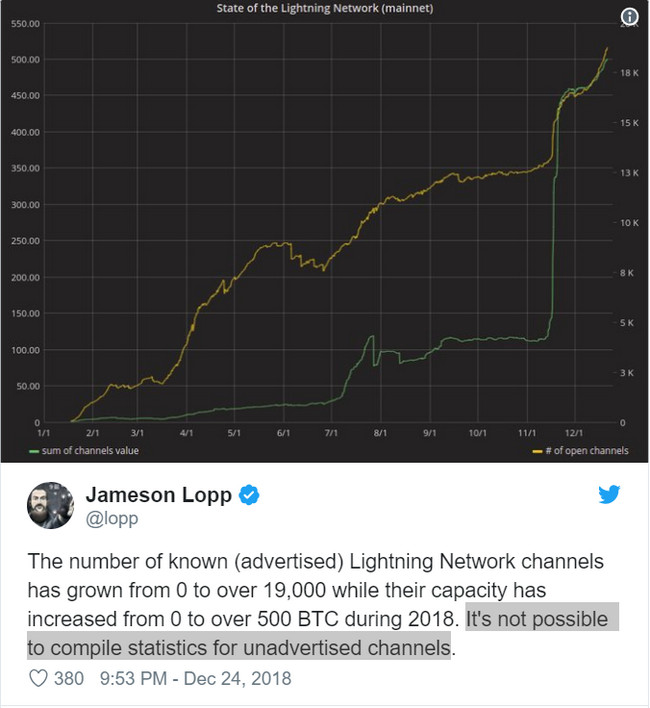
Task: Click the Twitter bird logo
Action: pyautogui.click(x=609, y=494)
